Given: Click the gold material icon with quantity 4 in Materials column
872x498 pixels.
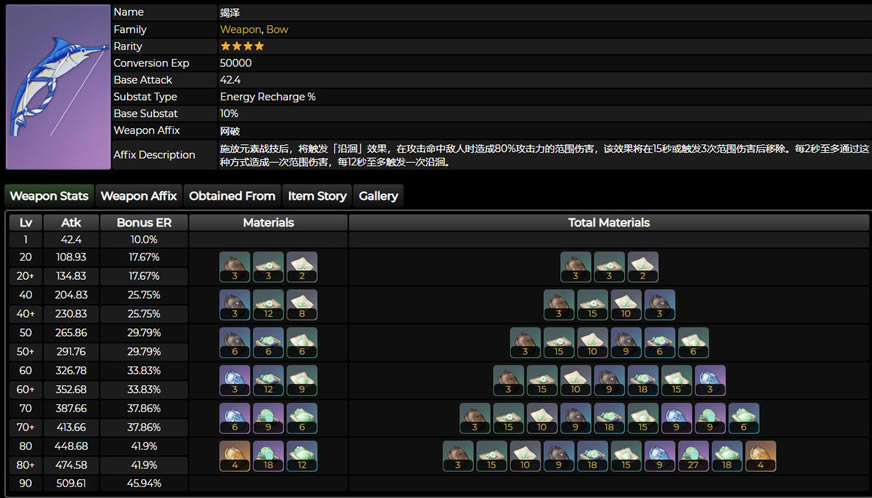Looking at the screenshot, I should (x=235, y=456).
